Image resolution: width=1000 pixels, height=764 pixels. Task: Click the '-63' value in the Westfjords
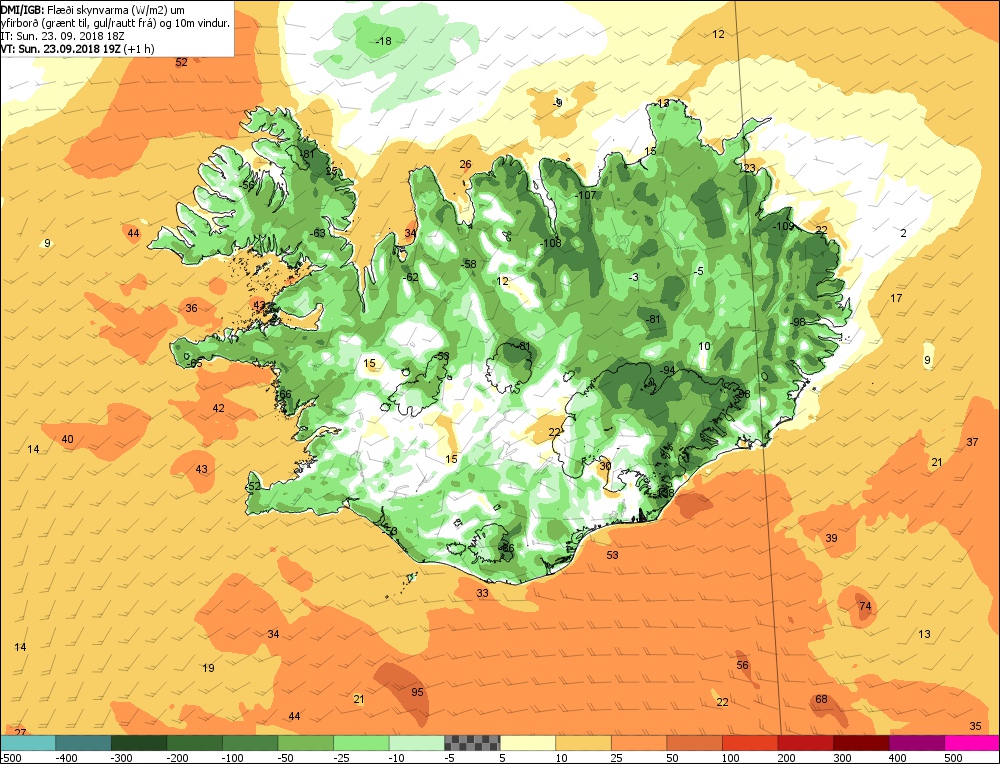pyautogui.click(x=318, y=233)
